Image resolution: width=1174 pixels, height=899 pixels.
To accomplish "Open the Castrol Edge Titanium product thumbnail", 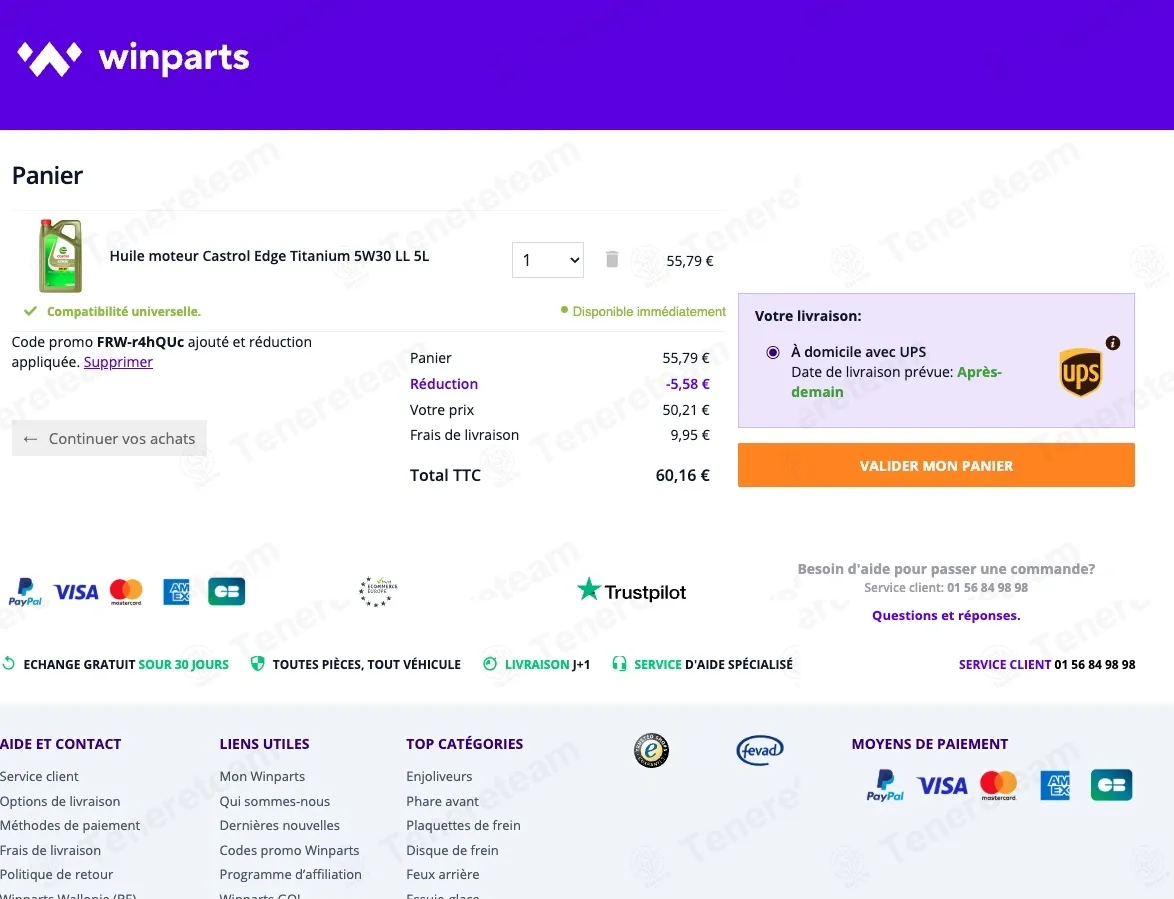I will (x=61, y=255).
